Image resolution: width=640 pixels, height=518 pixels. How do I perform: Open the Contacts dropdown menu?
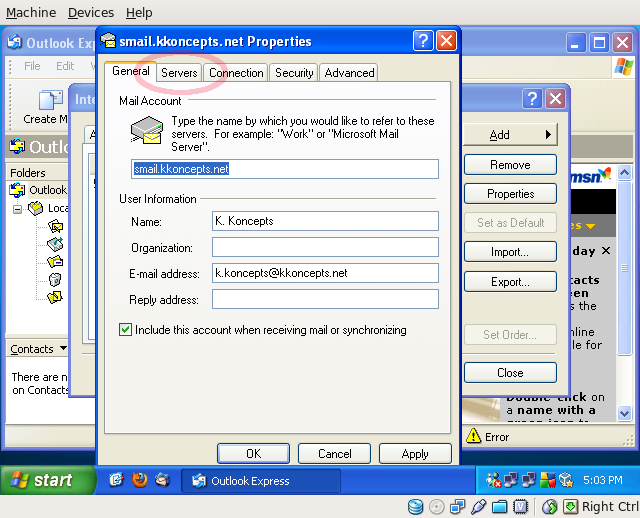point(63,348)
